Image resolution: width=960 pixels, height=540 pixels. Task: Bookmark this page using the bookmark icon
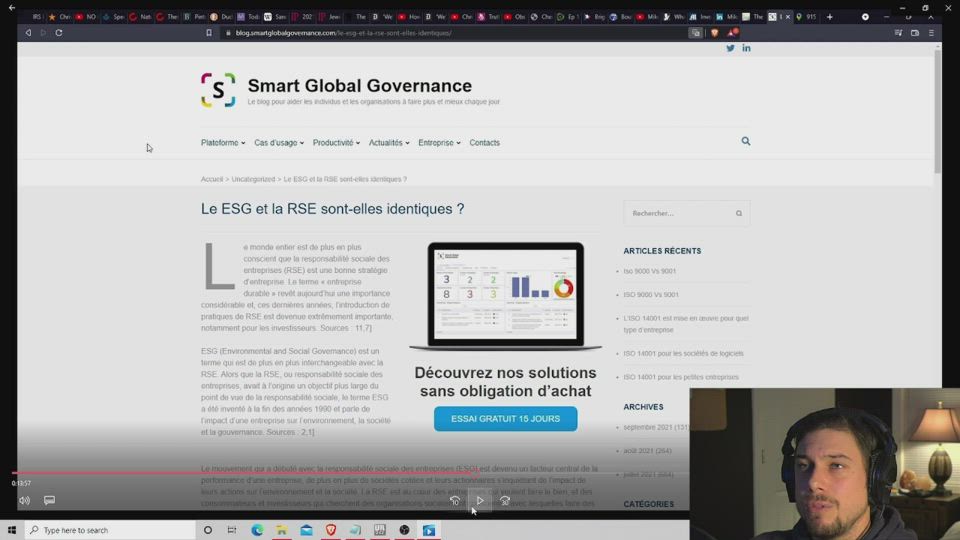[x=208, y=33]
